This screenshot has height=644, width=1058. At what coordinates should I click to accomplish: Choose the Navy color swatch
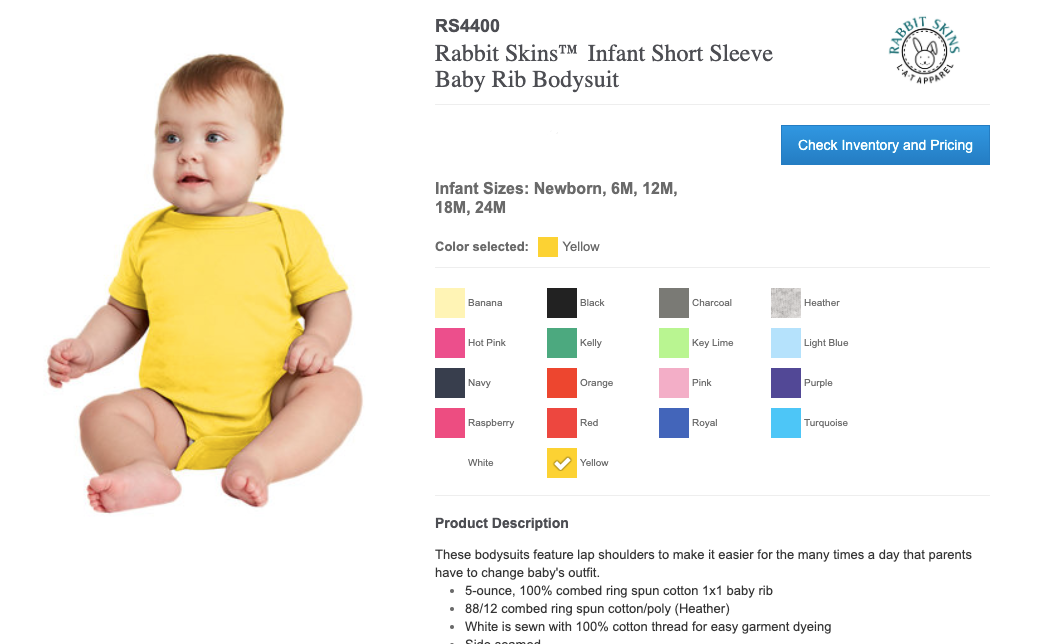click(450, 383)
